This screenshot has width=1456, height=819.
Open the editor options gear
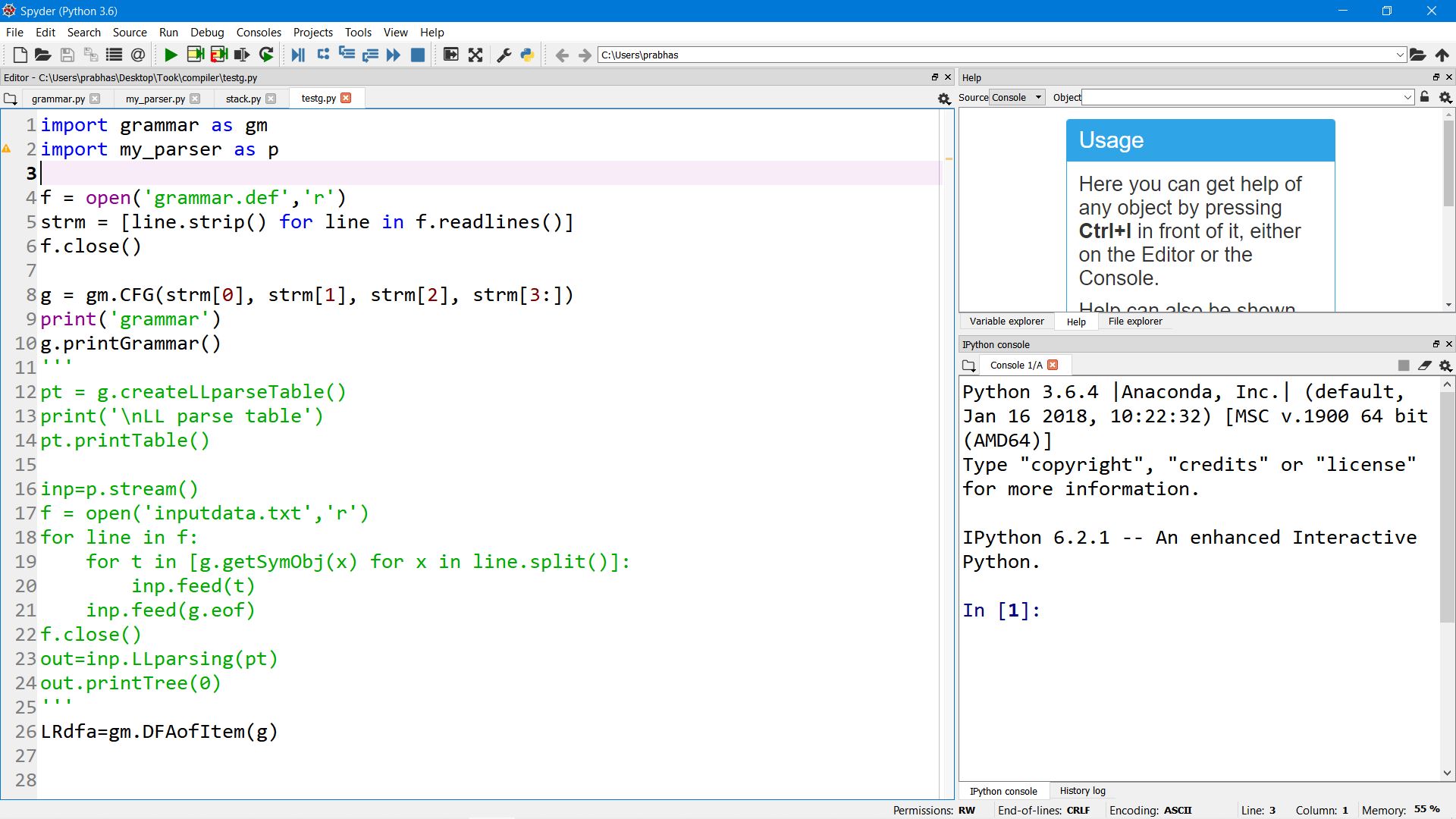(944, 99)
